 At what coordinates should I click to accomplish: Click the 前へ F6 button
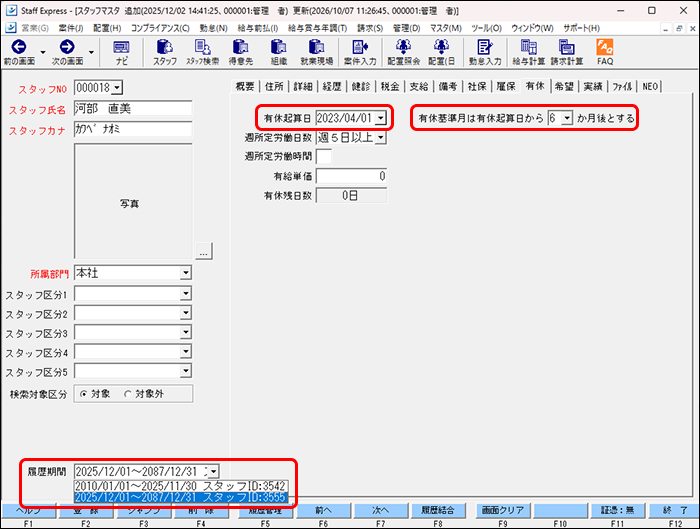point(323,510)
